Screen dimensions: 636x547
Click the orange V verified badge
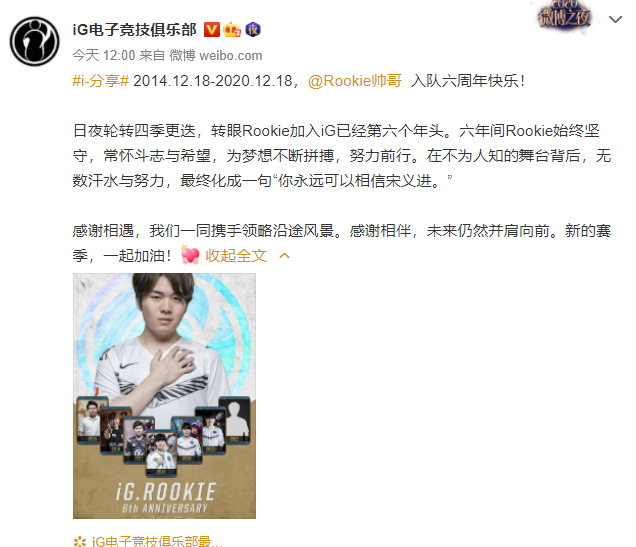[211, 30]
